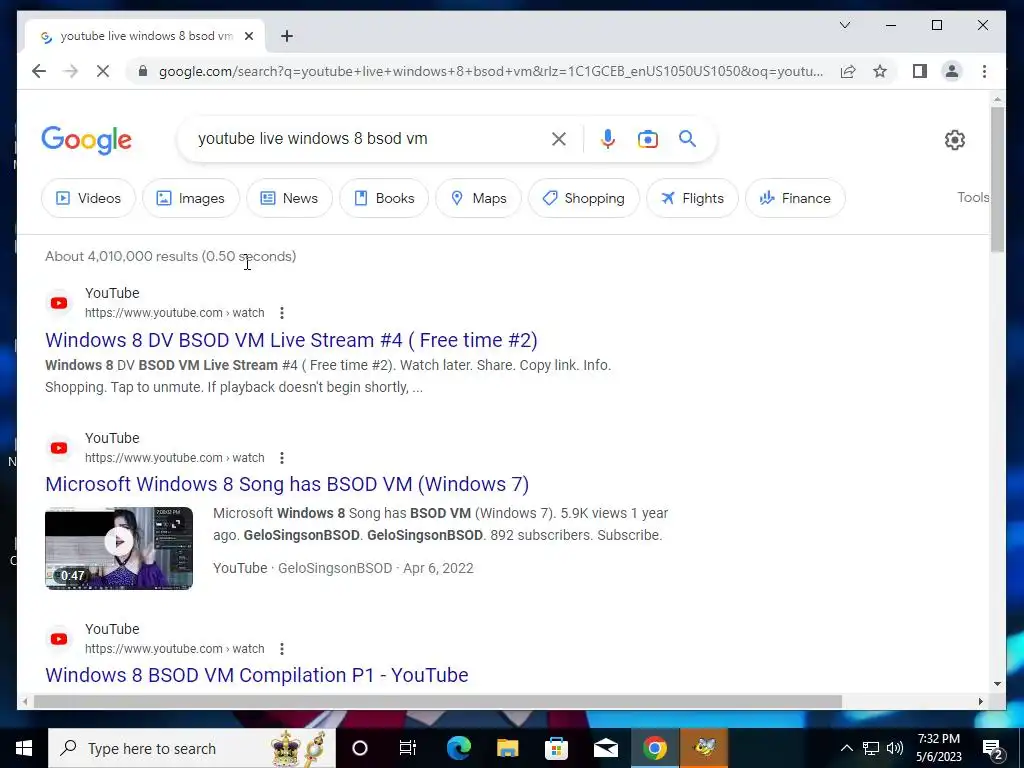Screen dimensions: 1024x768
Task: Clear the Google search query
Action: [558, 138]
